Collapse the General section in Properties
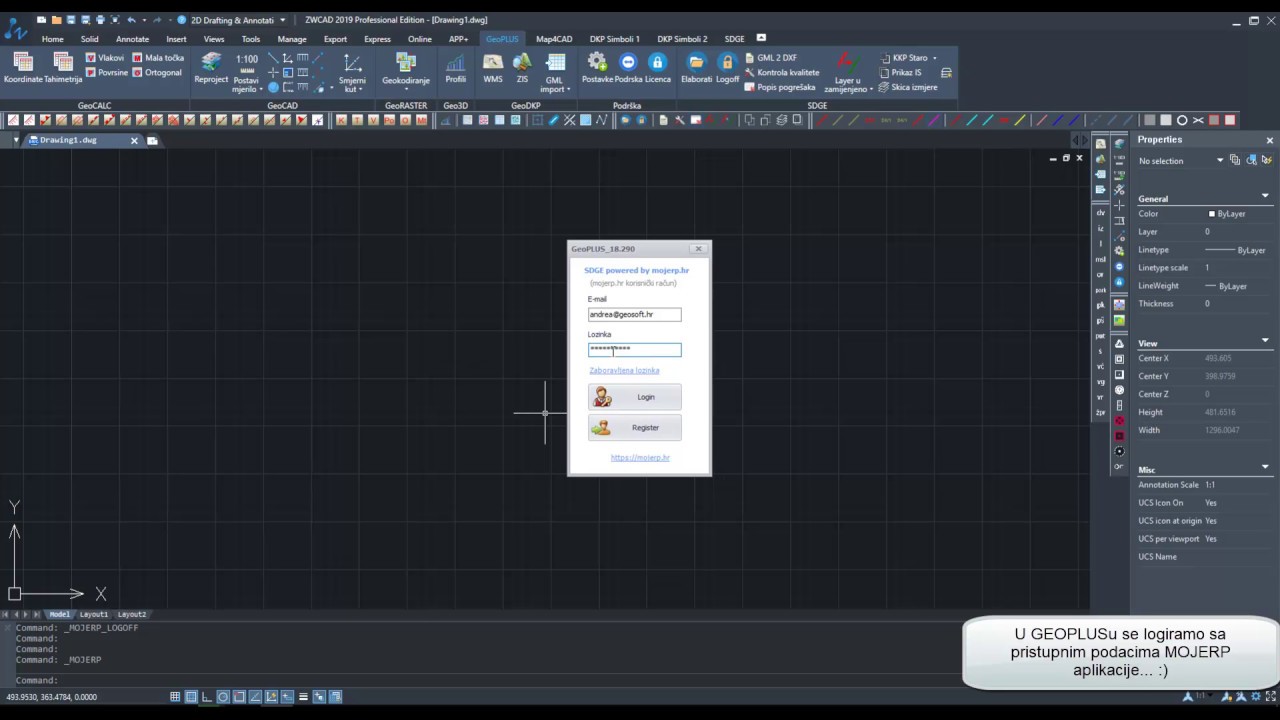 [x=1265, y=197]
